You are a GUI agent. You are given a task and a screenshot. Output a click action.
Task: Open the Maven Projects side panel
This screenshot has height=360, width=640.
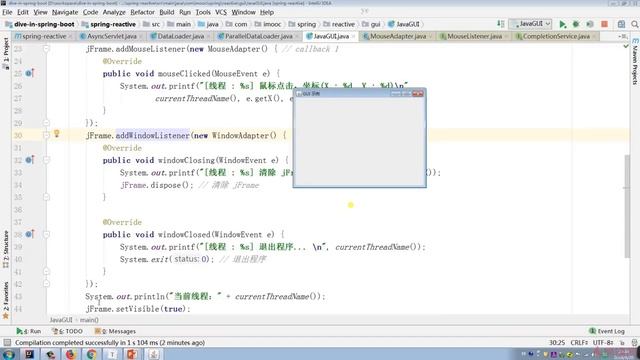tap(635, 61)
